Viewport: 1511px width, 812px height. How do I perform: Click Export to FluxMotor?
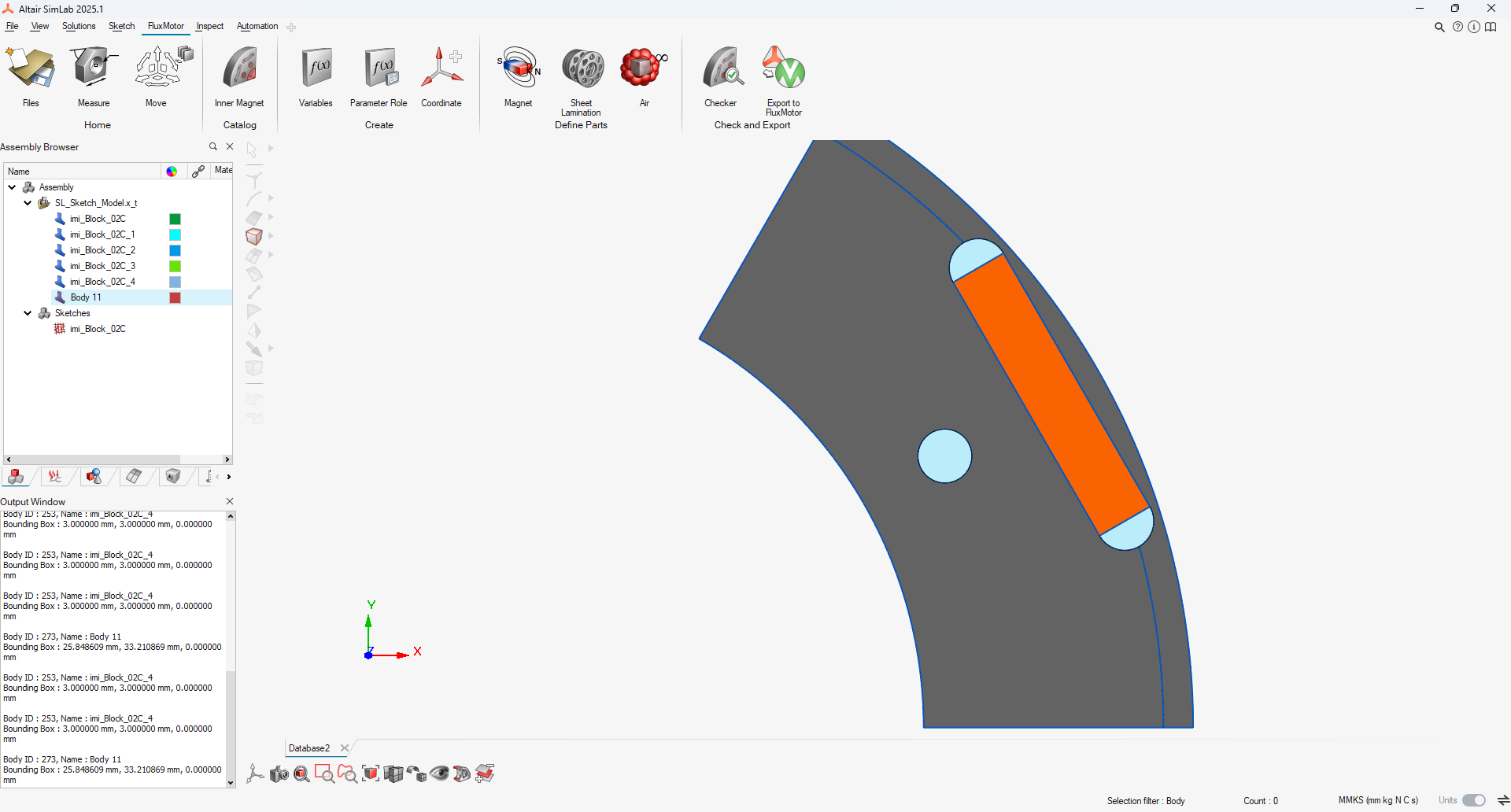tap(784, 81)
